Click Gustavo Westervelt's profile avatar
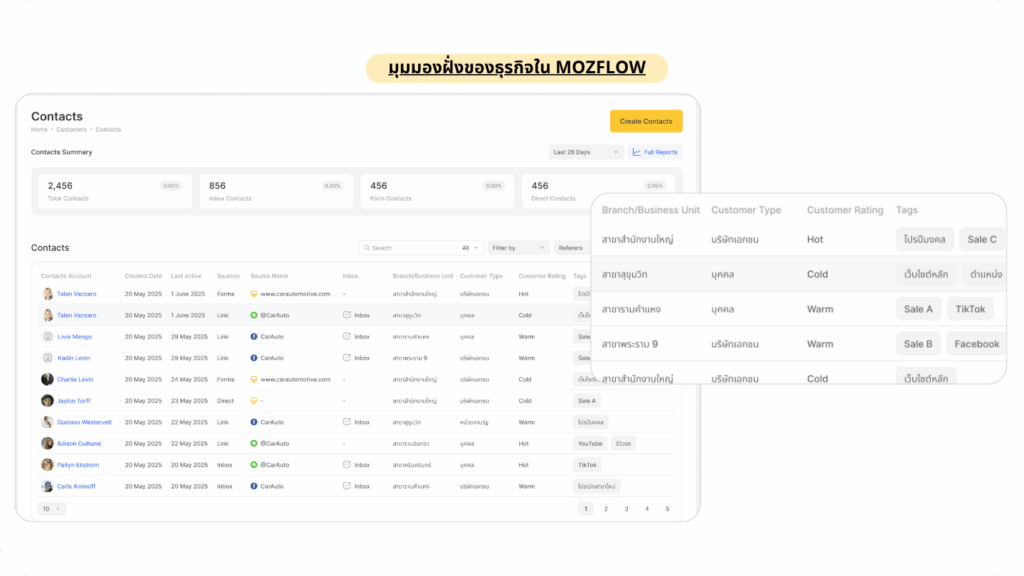The width and height of the screenshot is (1024, 576). 47,422
